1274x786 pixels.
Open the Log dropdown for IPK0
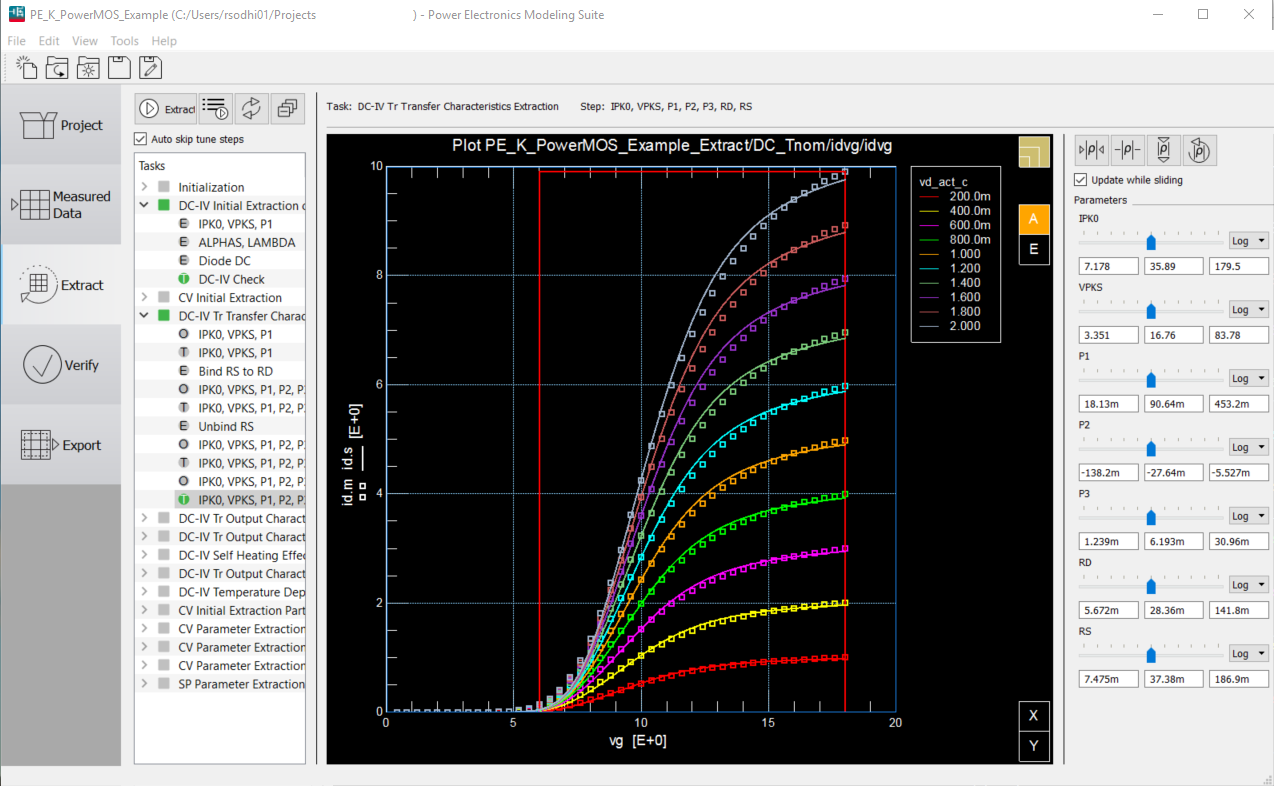tap(1247, 241)
